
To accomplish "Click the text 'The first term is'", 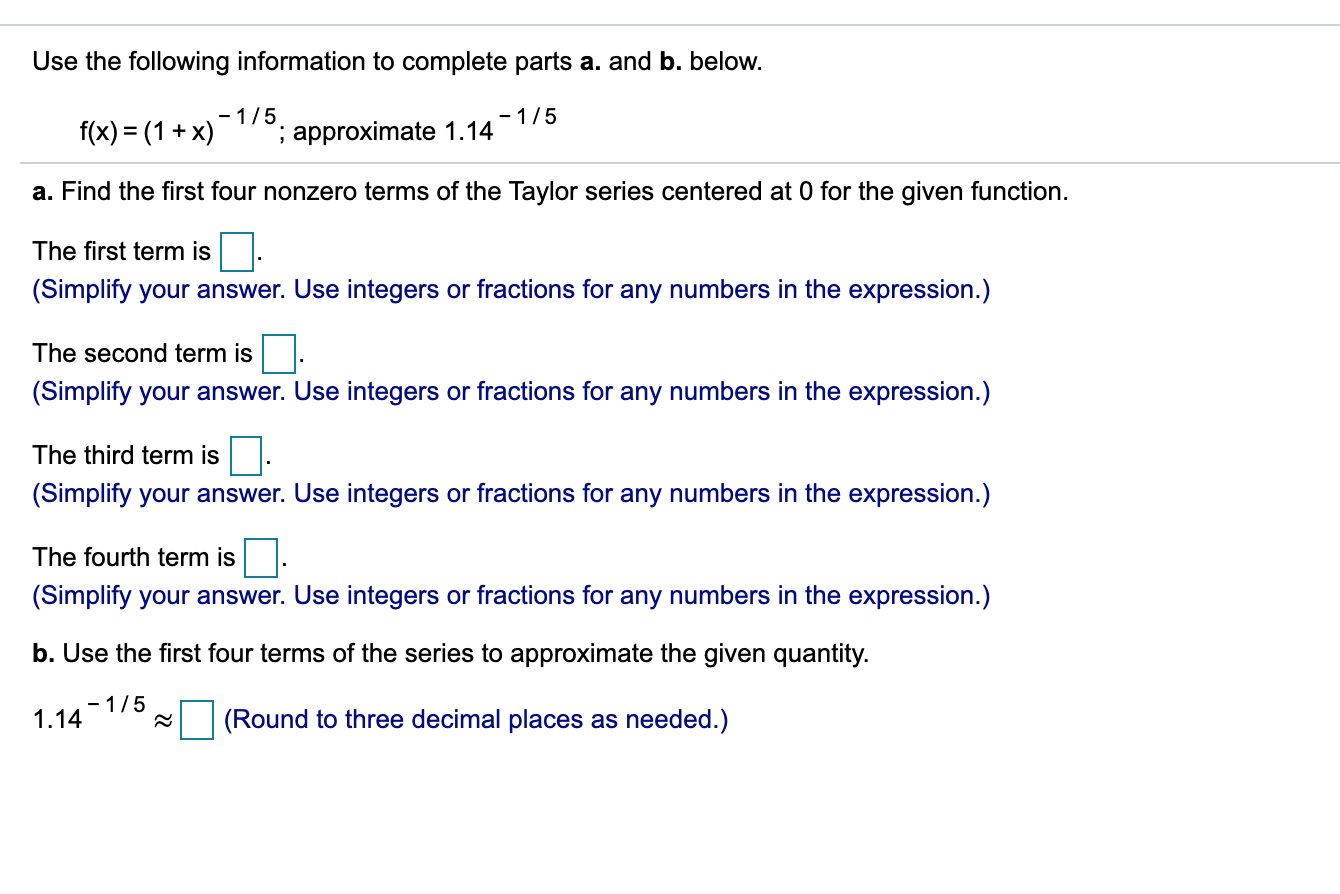I will click(120, 252).
